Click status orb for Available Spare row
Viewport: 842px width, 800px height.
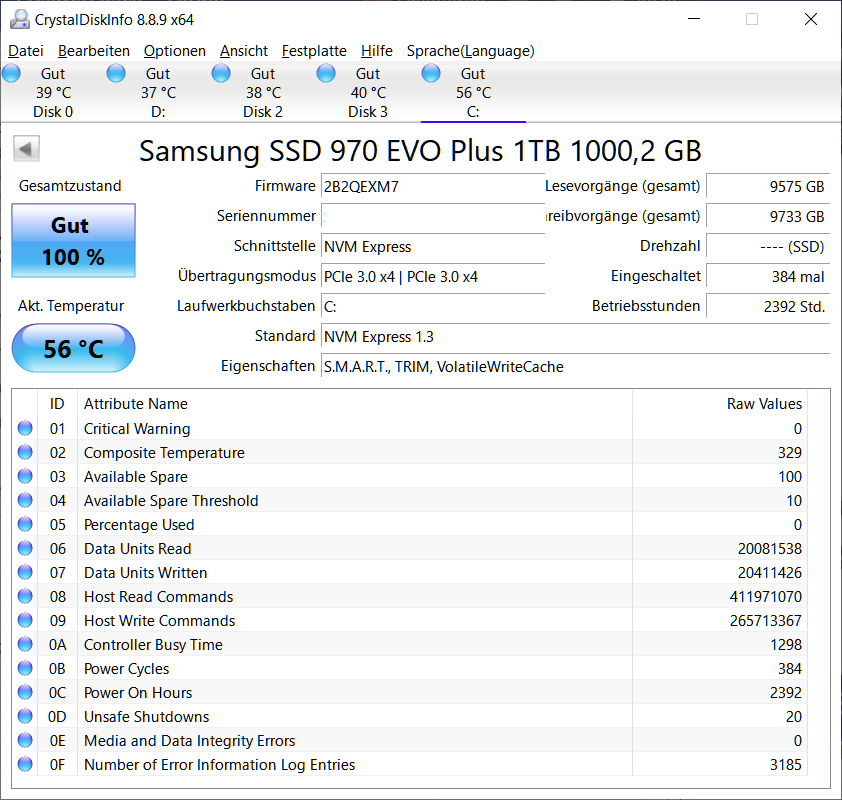(25, 476)
